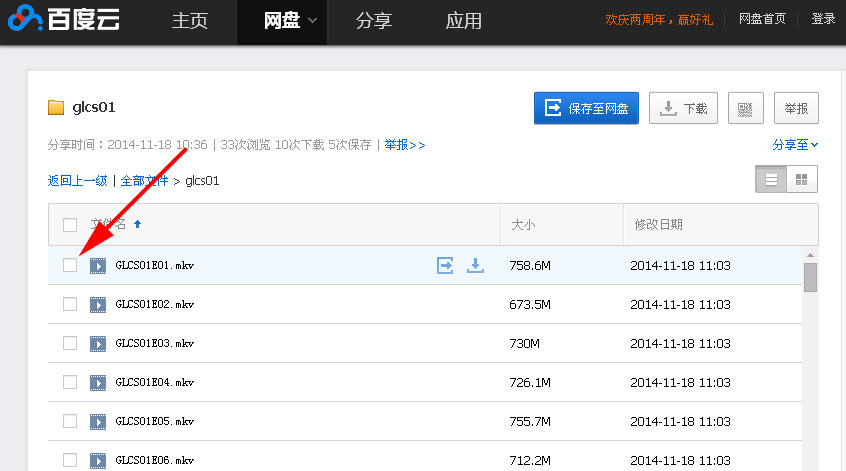The image size is (846, 471).
Task: Click the size value 758.6M
Action: tap(530, 265)
